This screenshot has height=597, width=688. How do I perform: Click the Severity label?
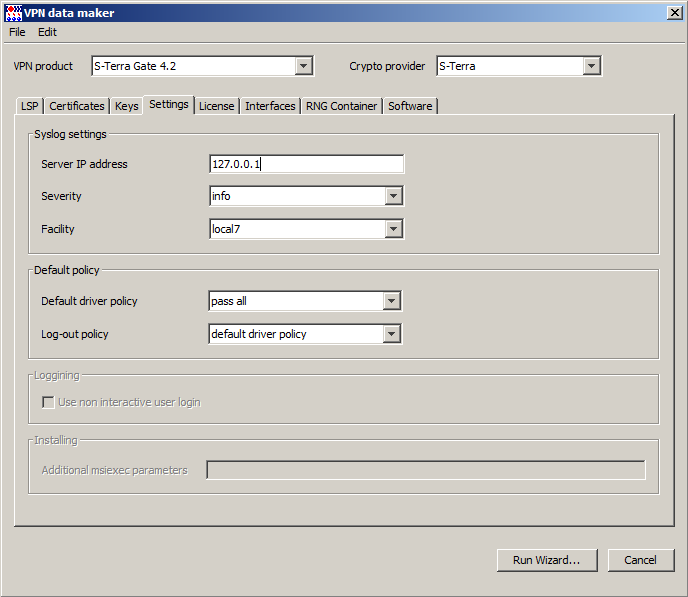coord(61,196)
